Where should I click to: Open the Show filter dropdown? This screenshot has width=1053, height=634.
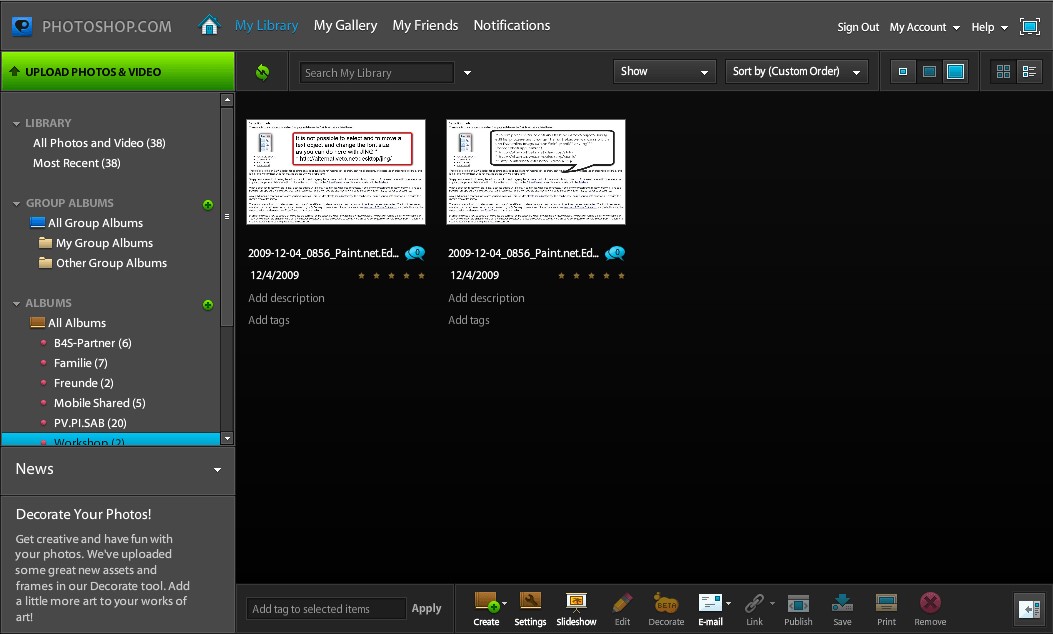(664, 71)
